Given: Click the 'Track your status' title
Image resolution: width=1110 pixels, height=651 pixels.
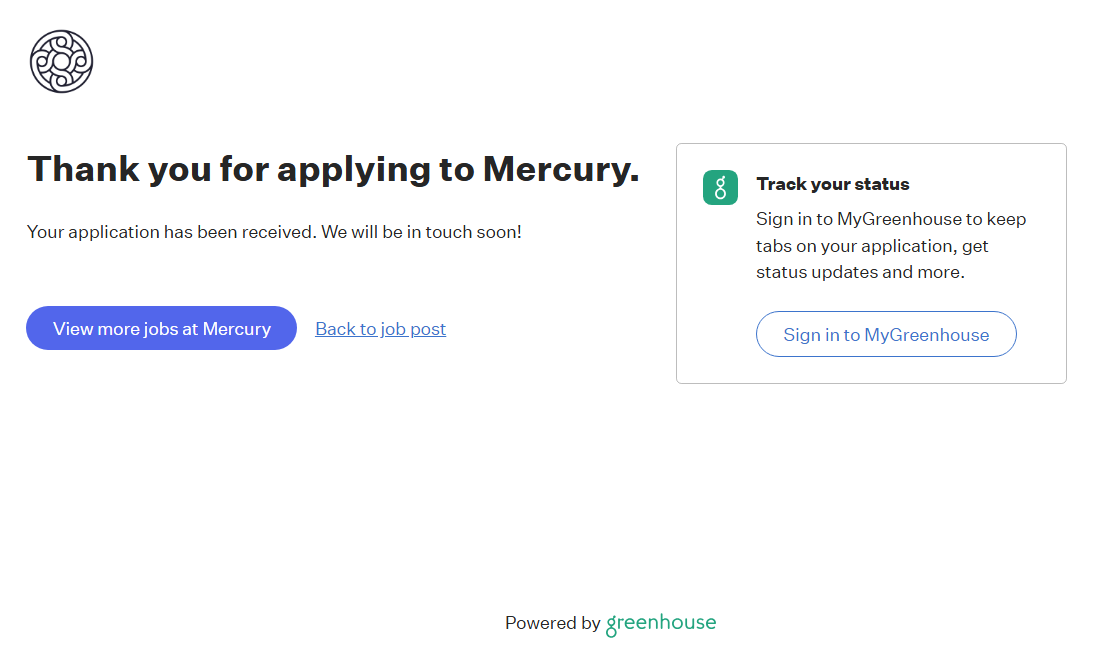Looking at the screenshot, I should (833, 184).
